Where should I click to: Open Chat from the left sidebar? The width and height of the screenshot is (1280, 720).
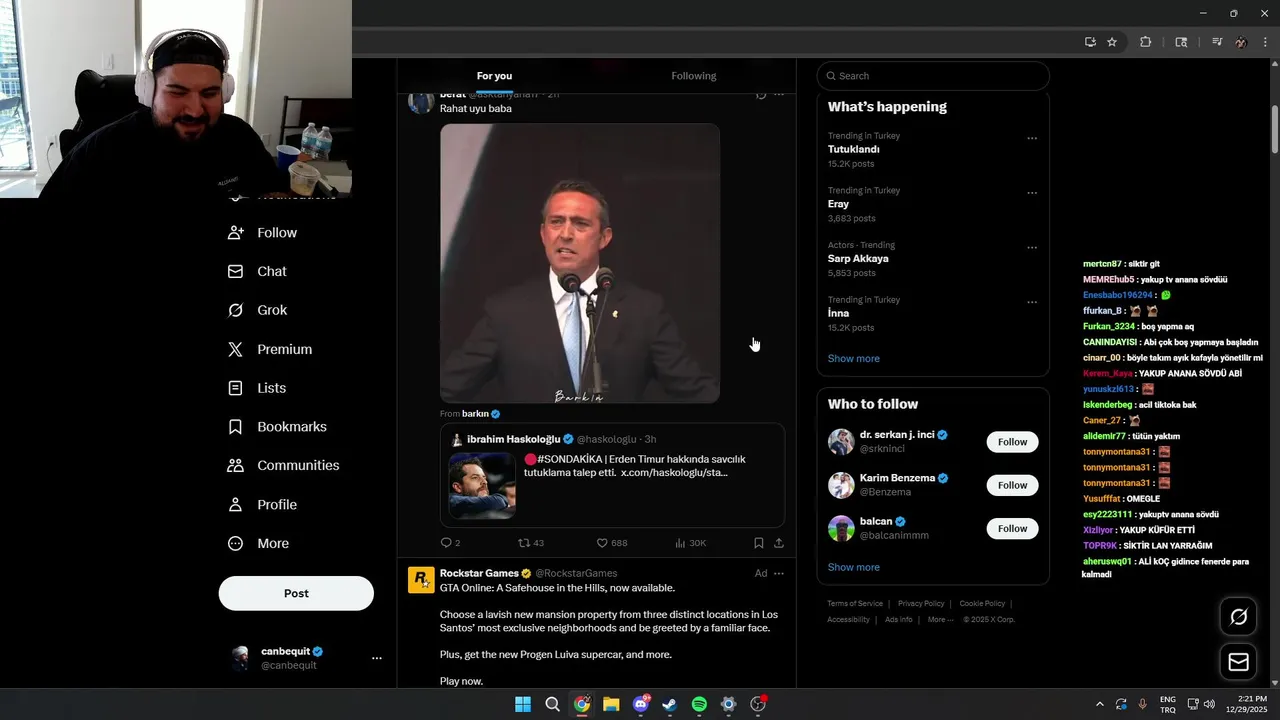point(257,271)
